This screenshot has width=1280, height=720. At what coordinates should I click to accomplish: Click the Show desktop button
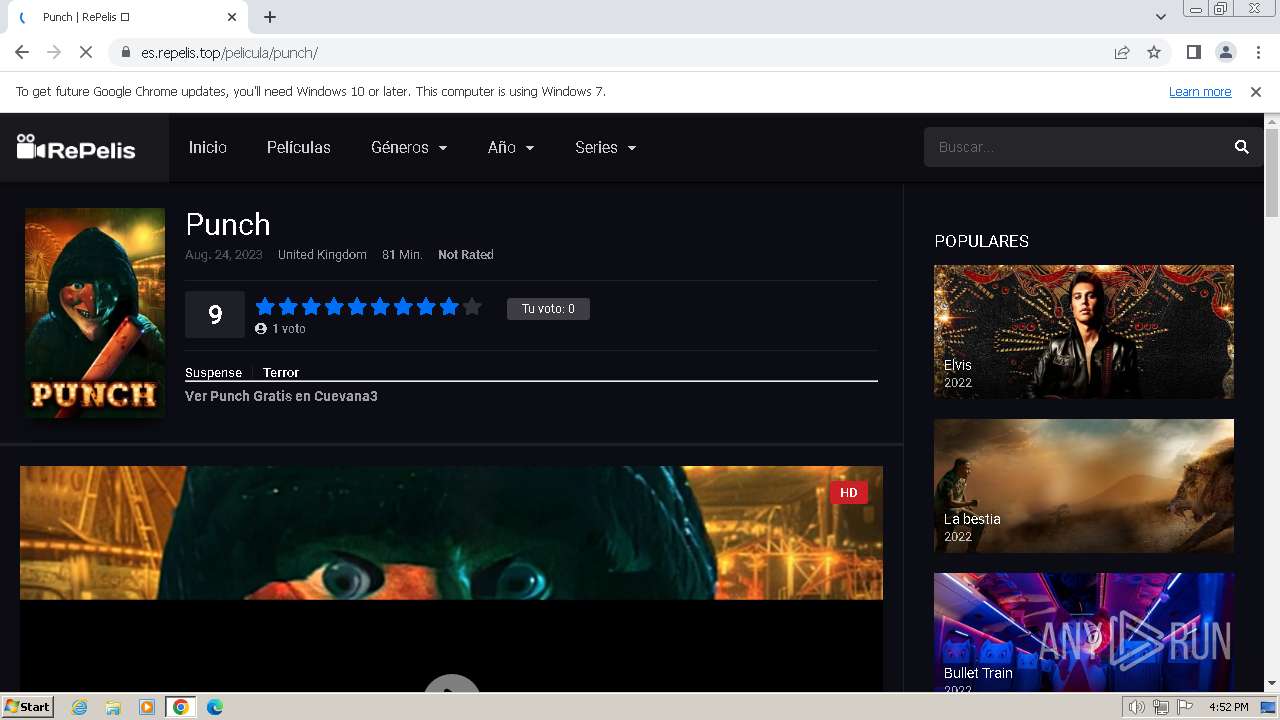click(x=1268, y=707)
